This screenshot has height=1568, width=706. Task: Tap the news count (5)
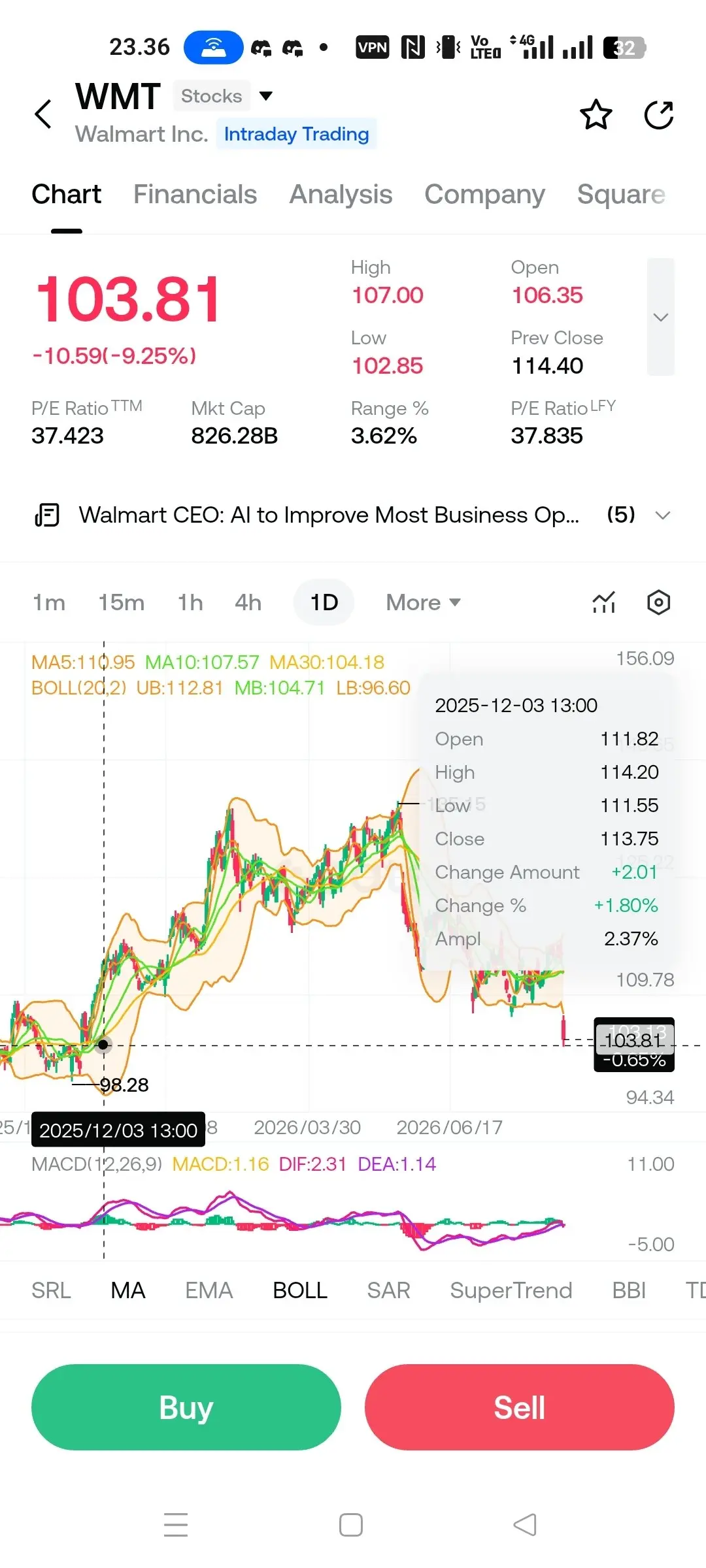pyautogui.click(x=621, y=515)
